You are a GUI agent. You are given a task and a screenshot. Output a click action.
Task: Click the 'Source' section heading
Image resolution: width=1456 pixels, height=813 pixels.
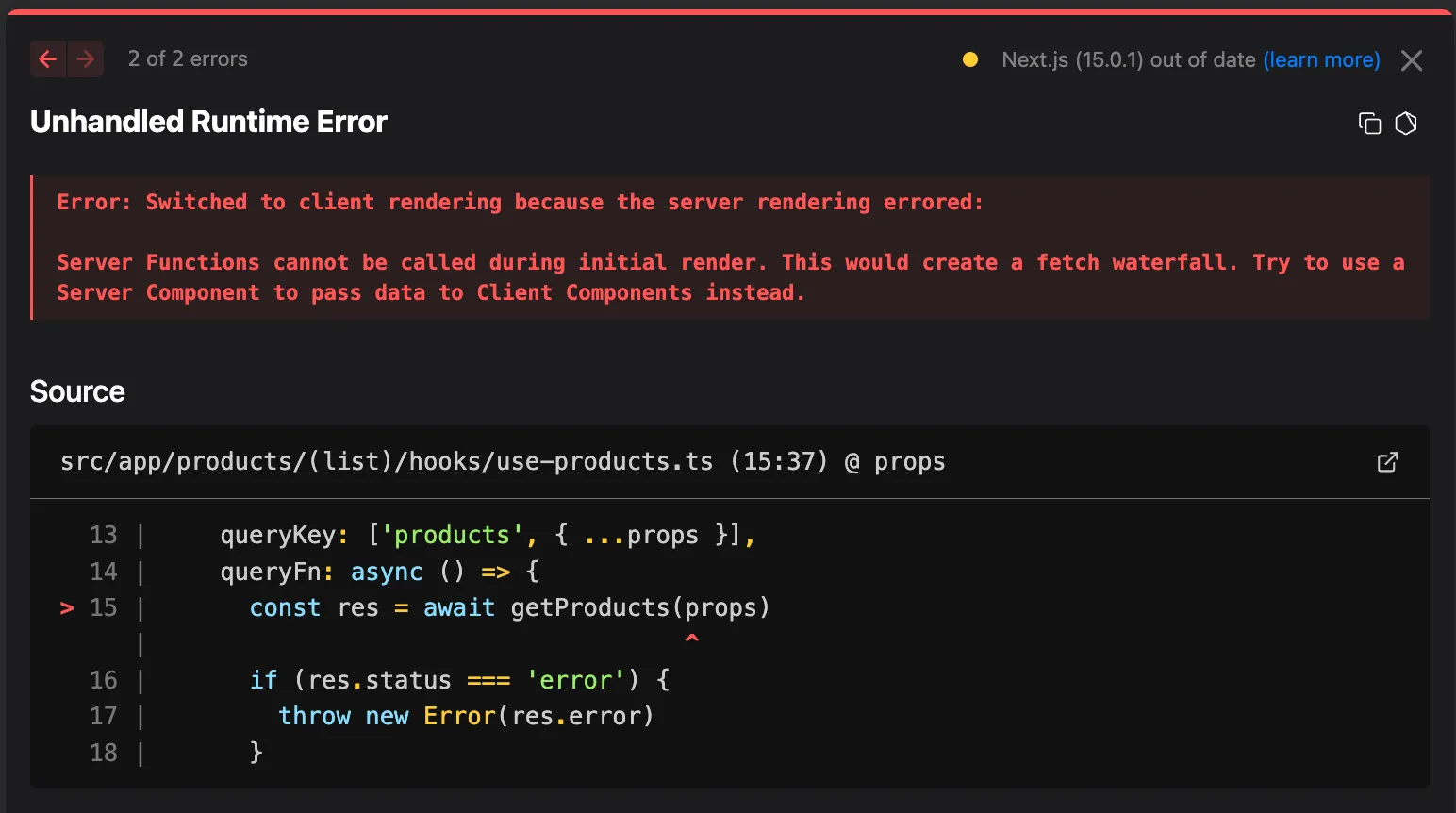click(77, 391)
